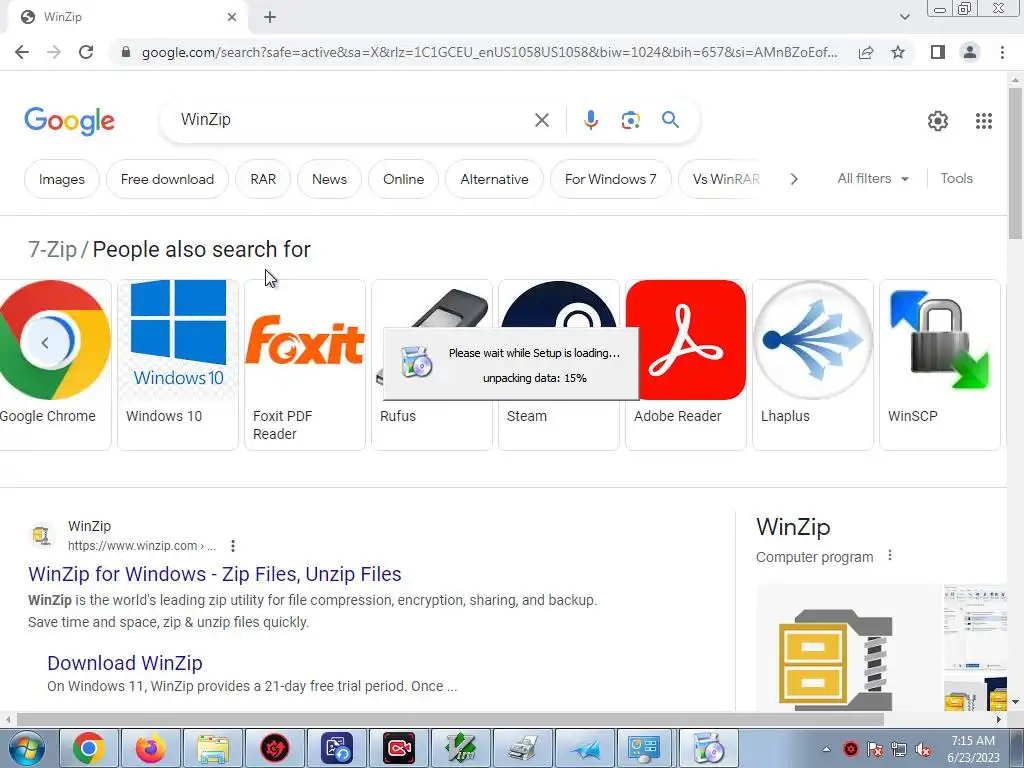Show more filter chips with right chevron

793,179
